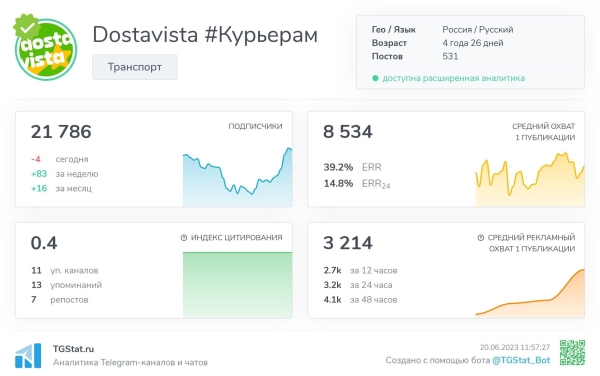Click the help icon beside ИНДЕКС ЦИТИРОВАНИЯ
Viewport: 600px width, 376px height.
click(184, 238)
